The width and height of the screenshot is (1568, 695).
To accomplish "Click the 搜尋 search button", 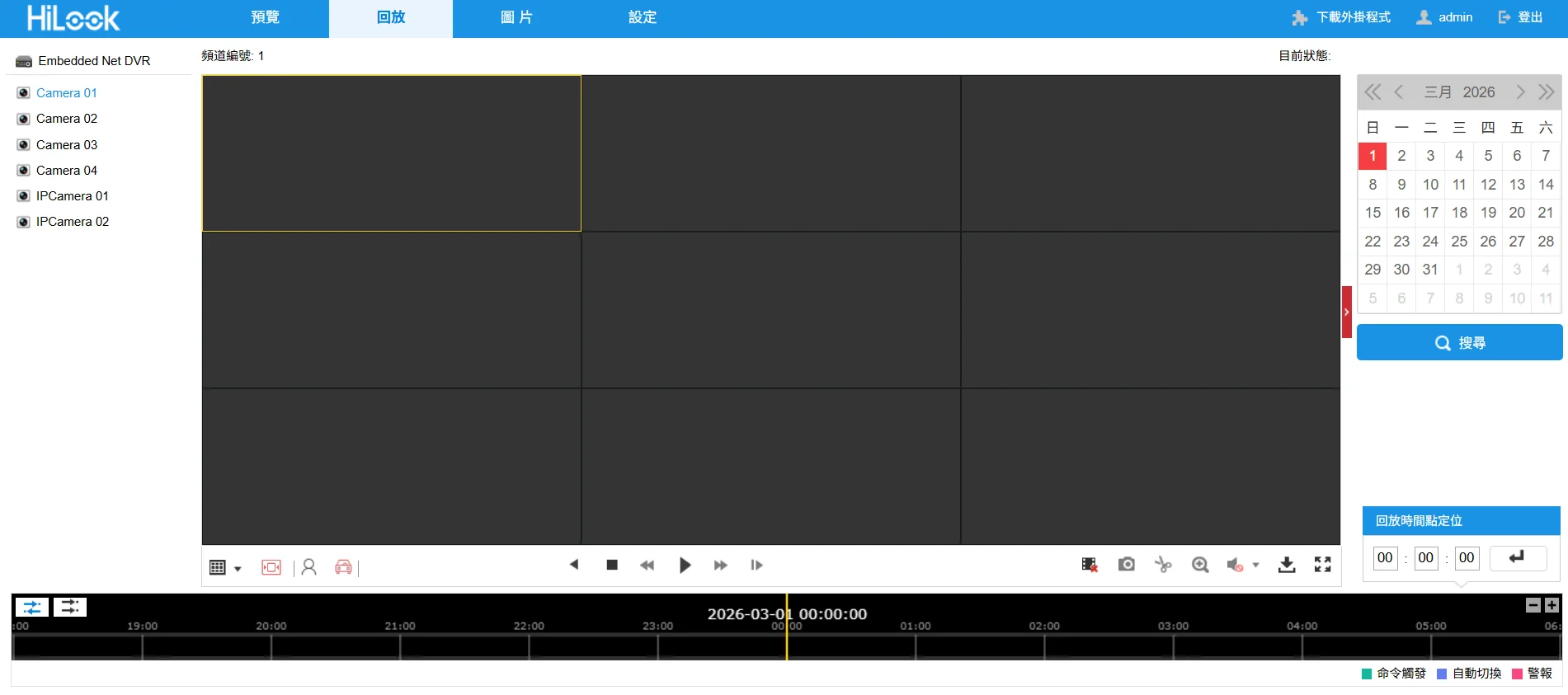I will click(1459, 342).
